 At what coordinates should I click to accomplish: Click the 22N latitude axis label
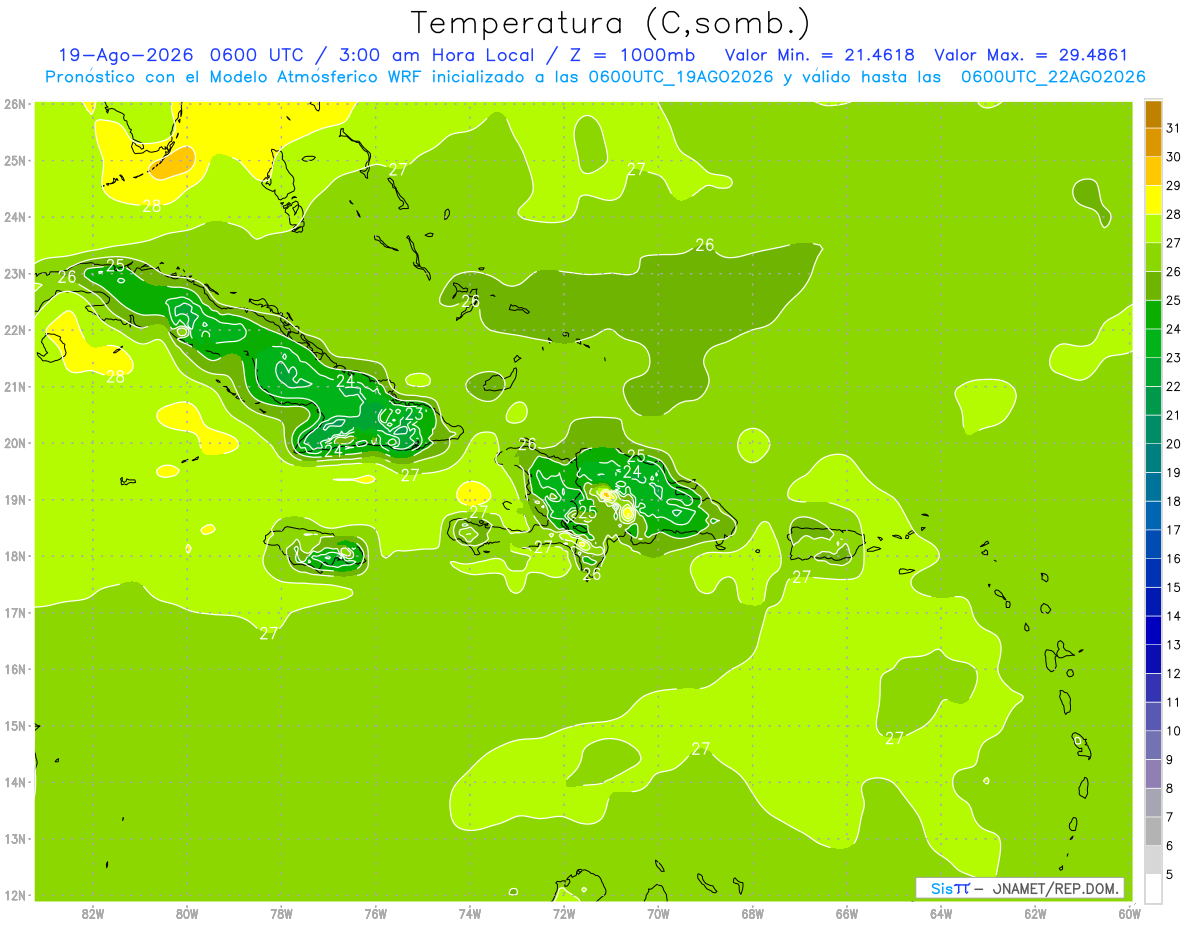point(15,330)
